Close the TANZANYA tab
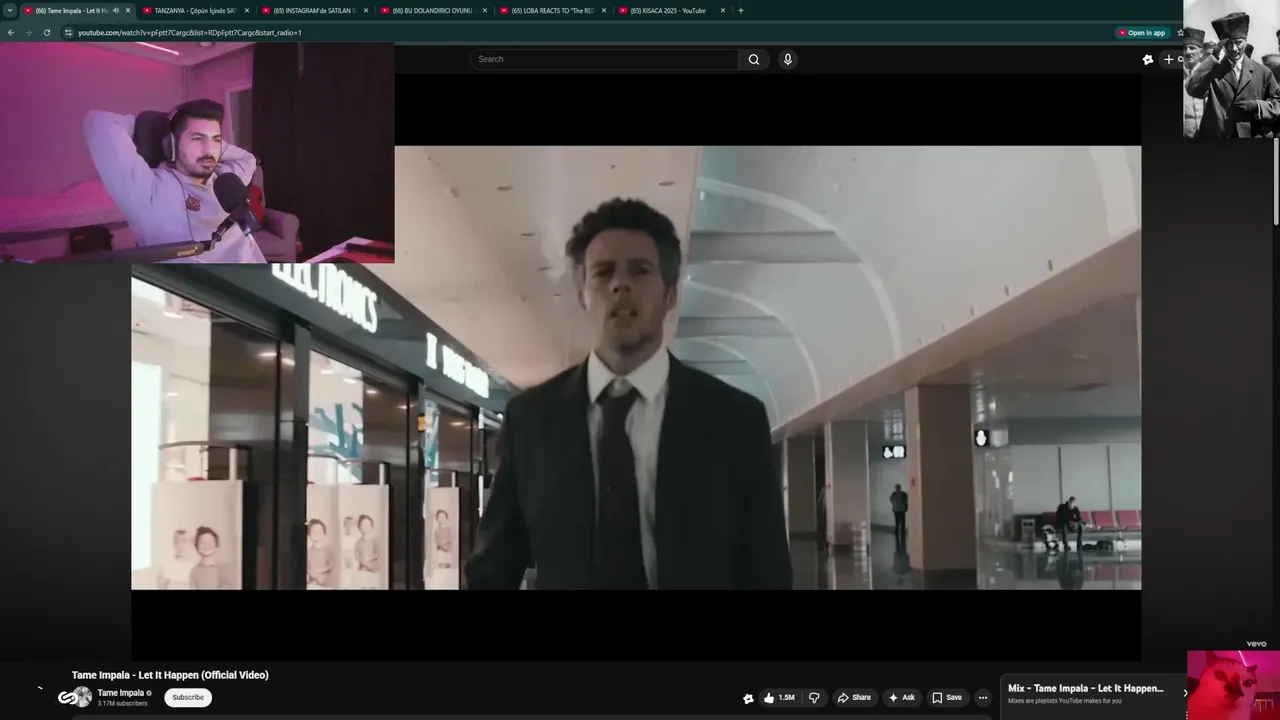Viewport: 1280px width, 720px height. [247, 11]
